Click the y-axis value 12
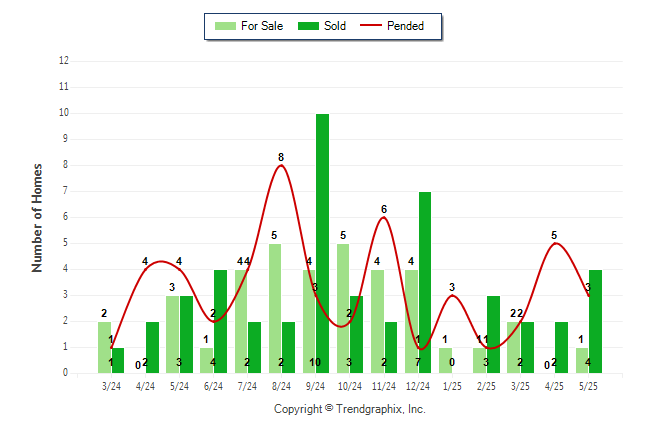Screen dimensions: 646x434 [64, 61]
